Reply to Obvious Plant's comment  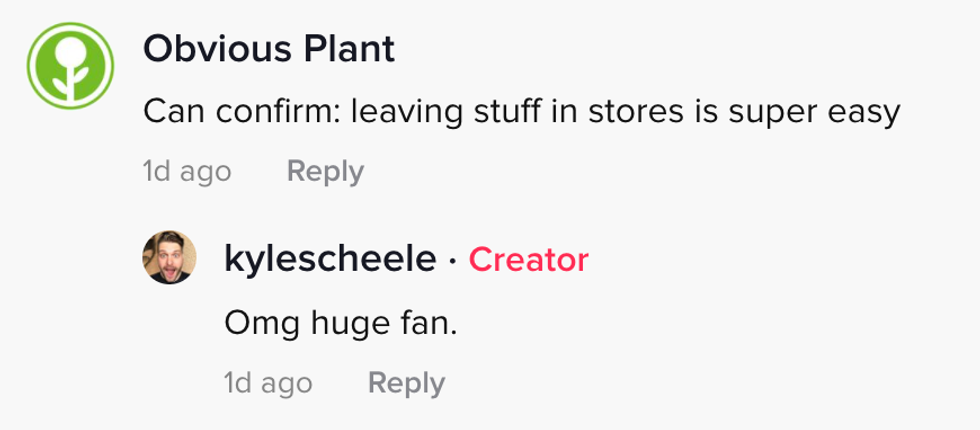click(x=325, y=172)
